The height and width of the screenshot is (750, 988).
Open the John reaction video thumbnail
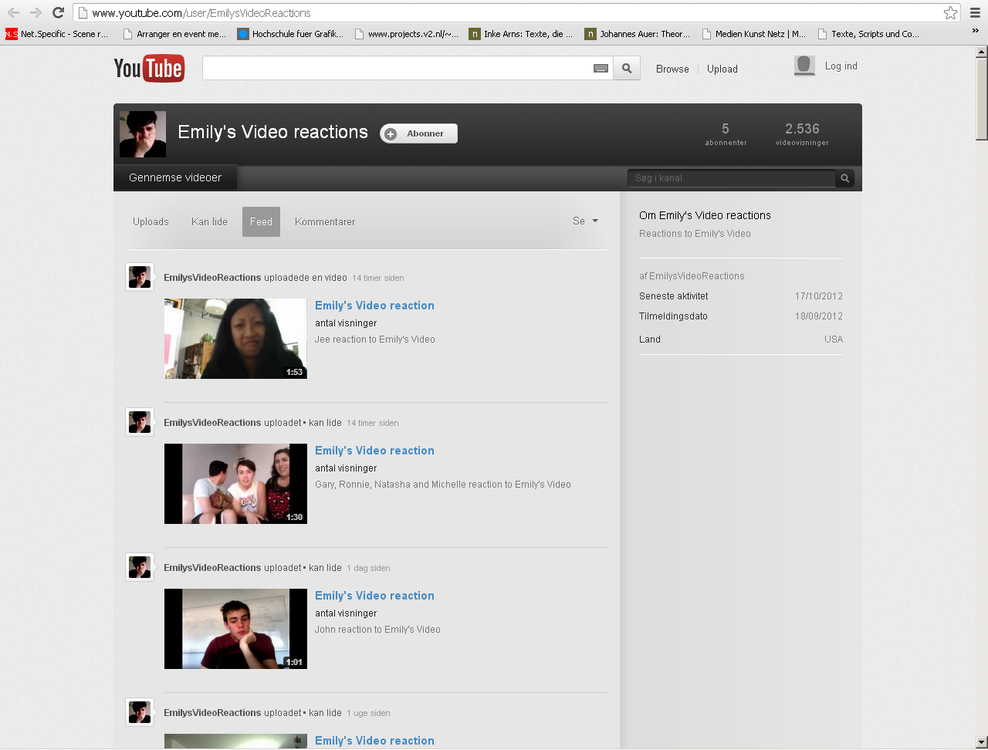click(236, 628)
